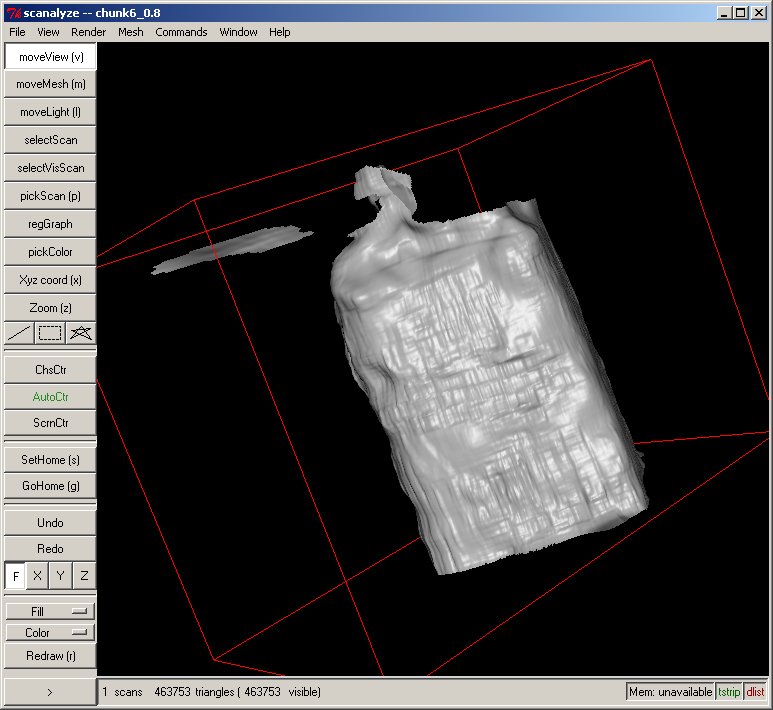Expand the toolbar with the > arrow
Image resolution: width=773 pixels, height=710 pixels.
tap(50, 691)
